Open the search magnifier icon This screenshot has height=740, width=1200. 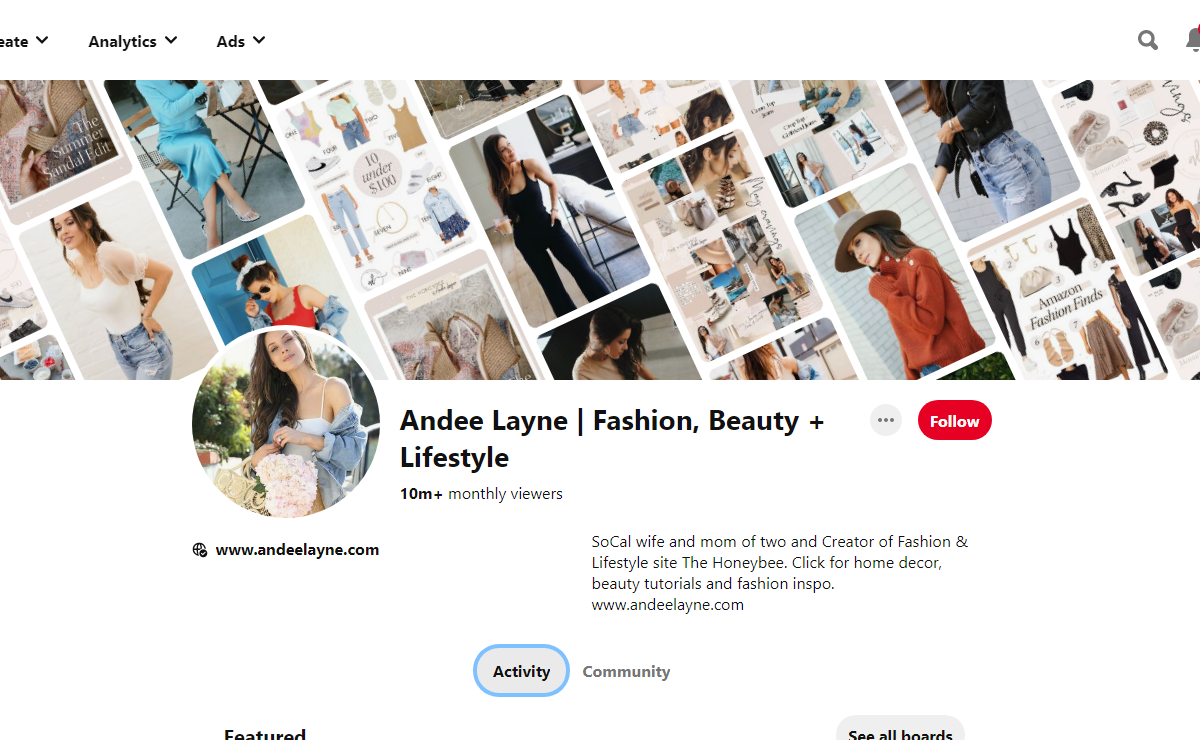pos(1148,40)
